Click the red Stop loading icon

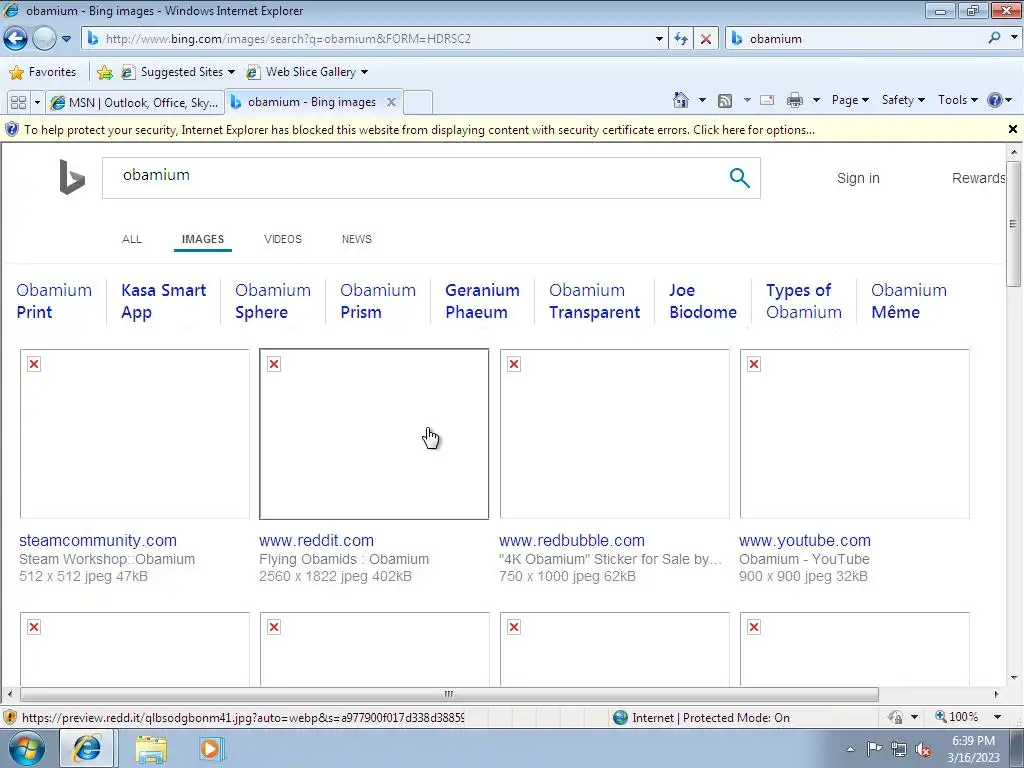pos(706,39)
